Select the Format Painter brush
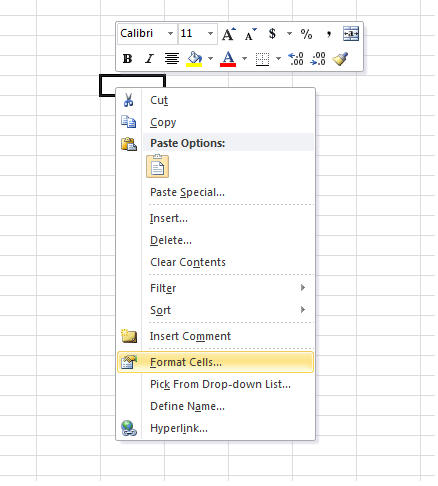This screenshot has height=486, width=438. pyautogui.click(x=340, y=59)
